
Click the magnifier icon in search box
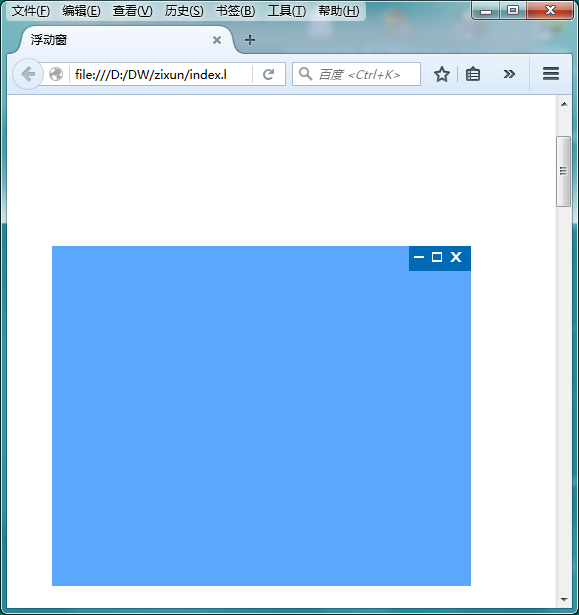click(x=305, y=74)
